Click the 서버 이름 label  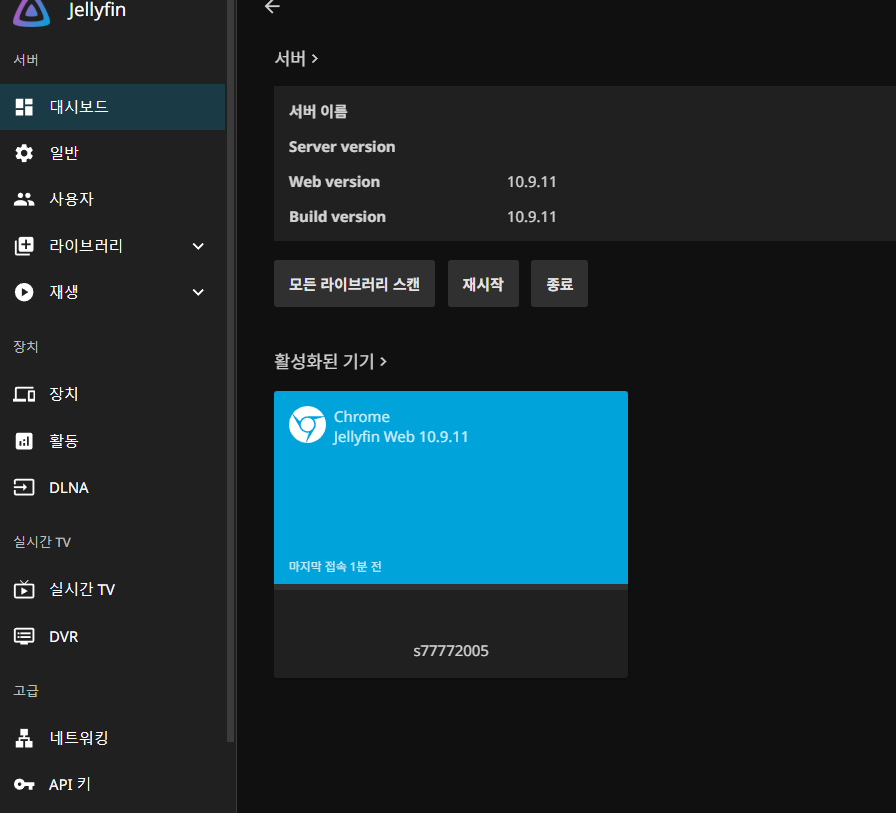tap(318, 111)
